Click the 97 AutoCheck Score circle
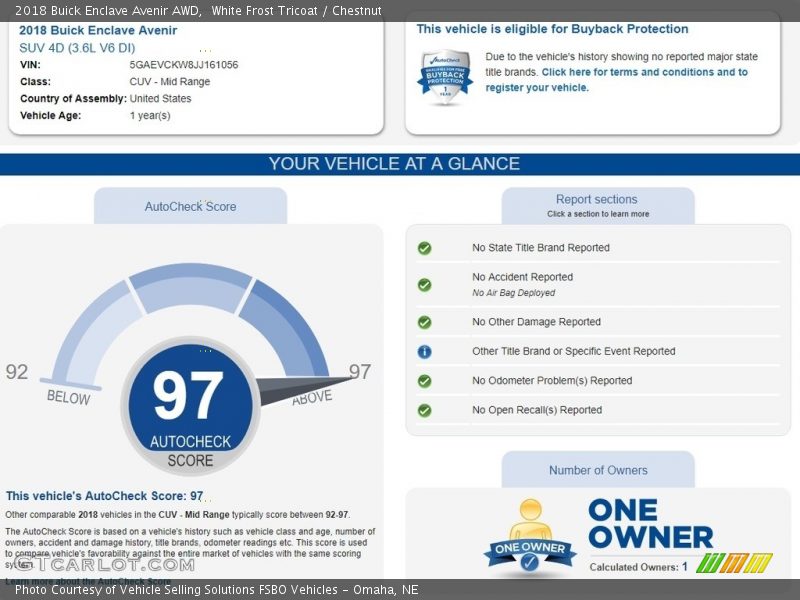Image resolution: width=800 pixels, height=600 pixels. [x=190, y=406]
